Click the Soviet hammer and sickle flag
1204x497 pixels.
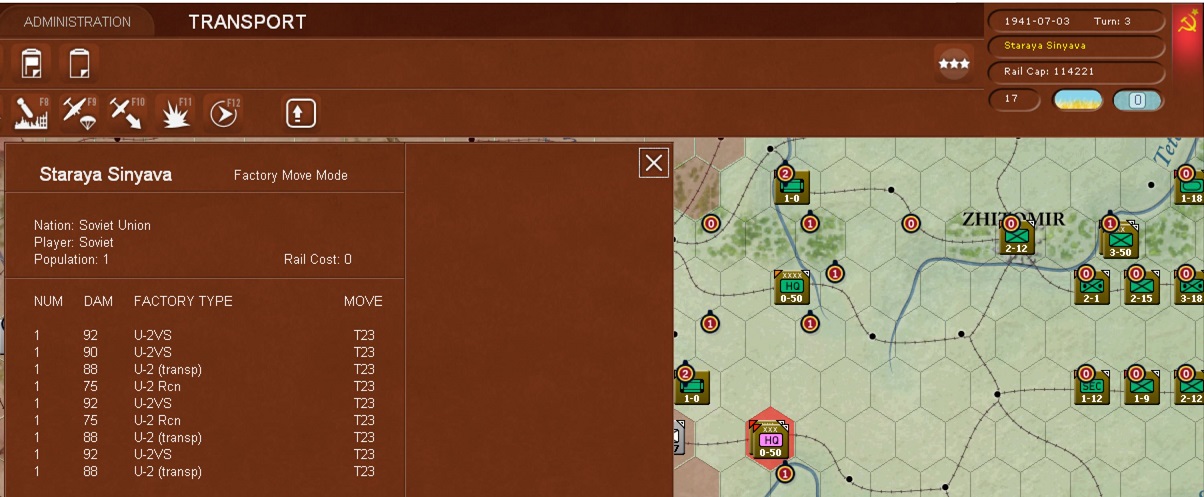tap(1186, 20)
